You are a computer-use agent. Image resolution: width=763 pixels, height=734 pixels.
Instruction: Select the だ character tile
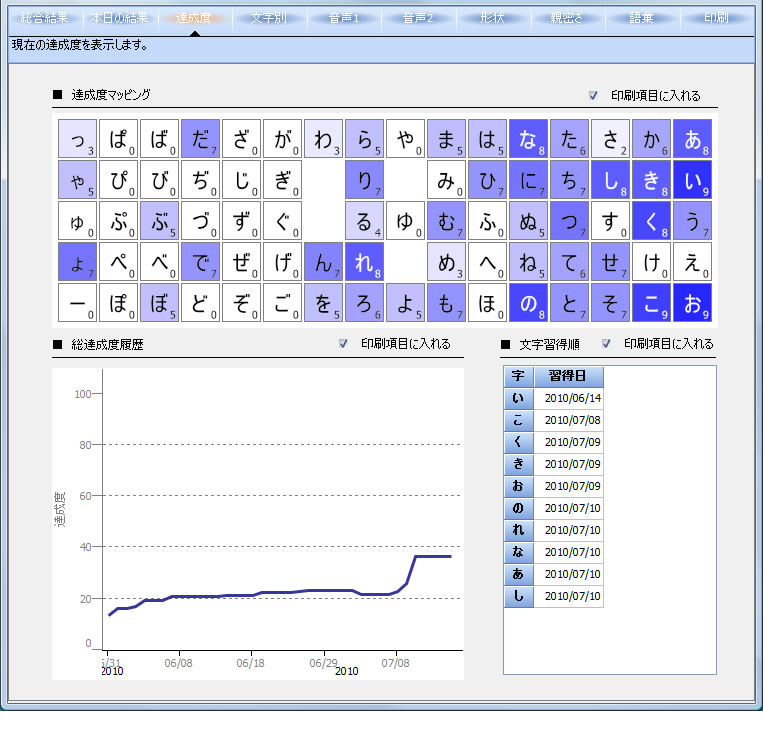200,139
